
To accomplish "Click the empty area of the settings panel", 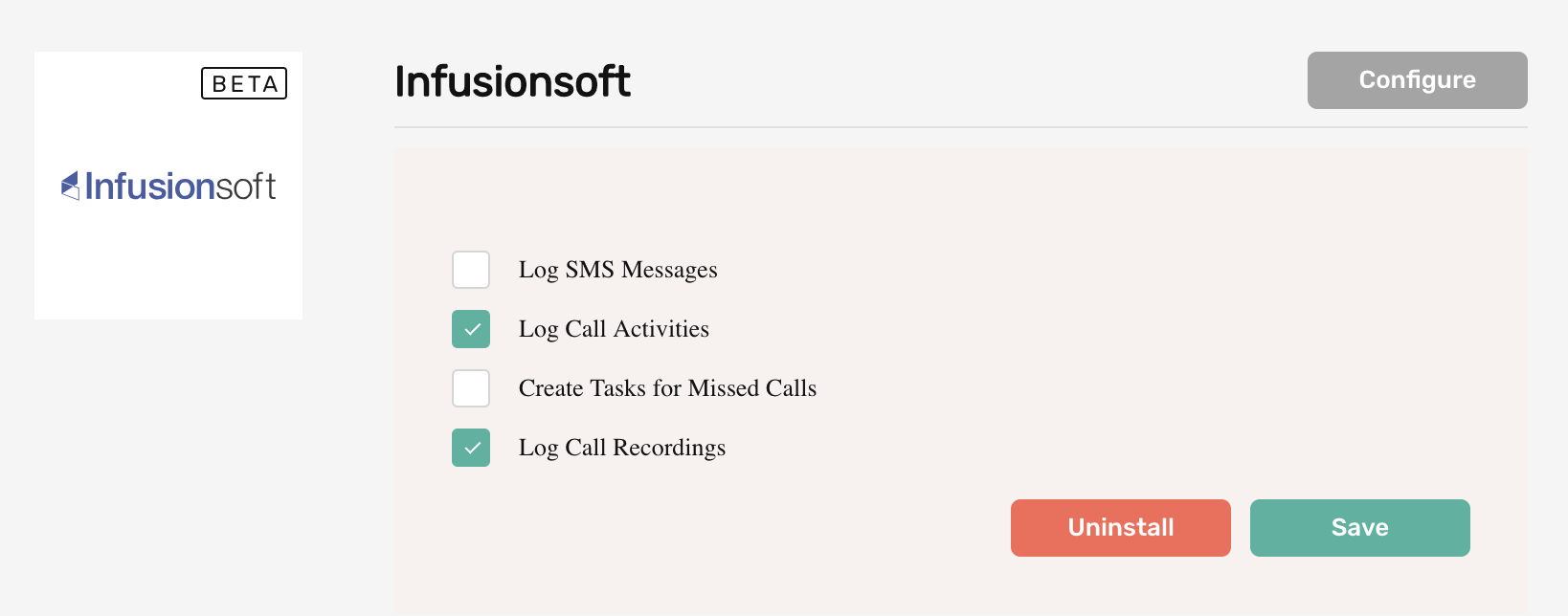I will [1149, 335].
